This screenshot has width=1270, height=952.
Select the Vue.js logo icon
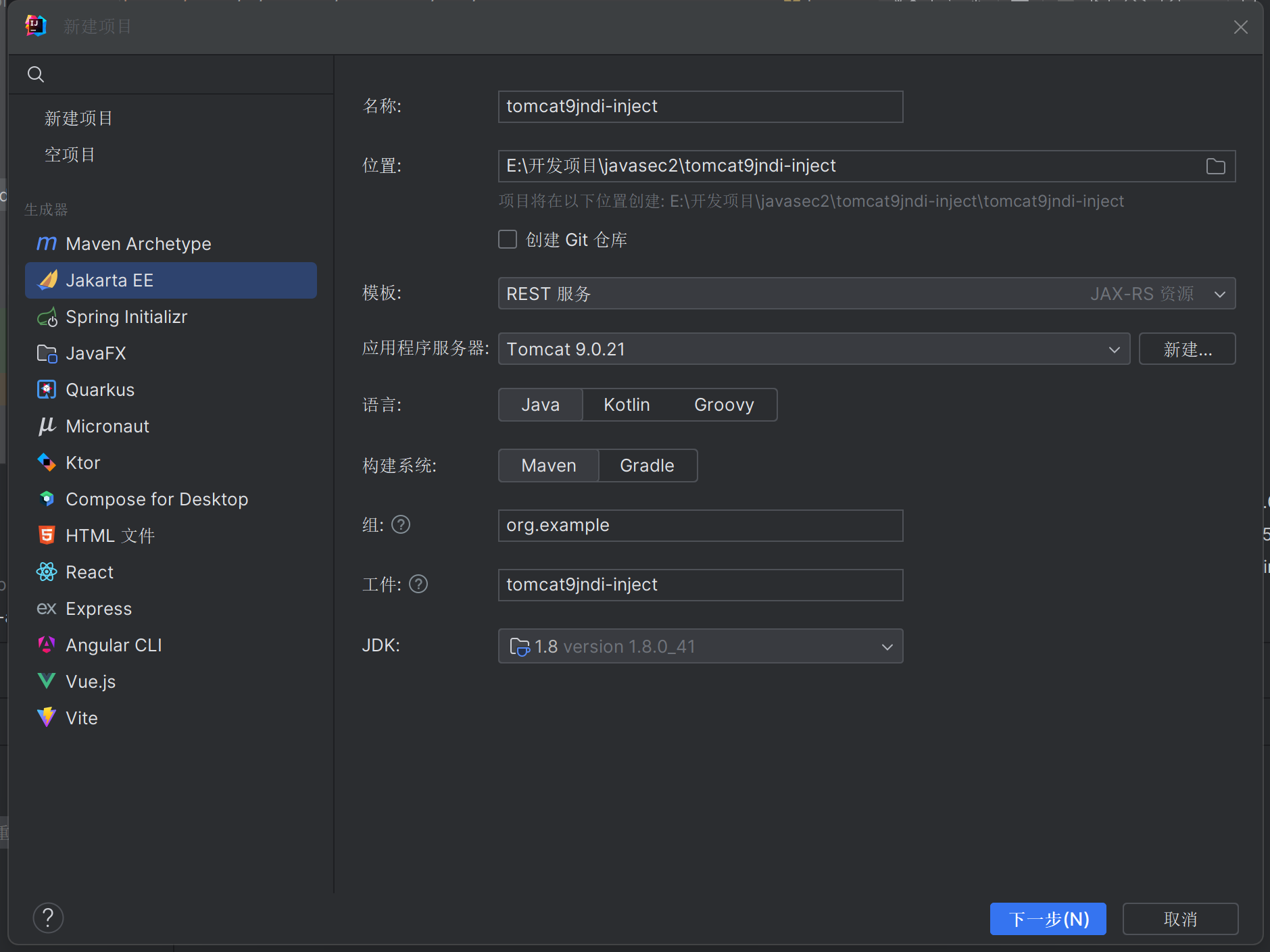coord(47,682)
